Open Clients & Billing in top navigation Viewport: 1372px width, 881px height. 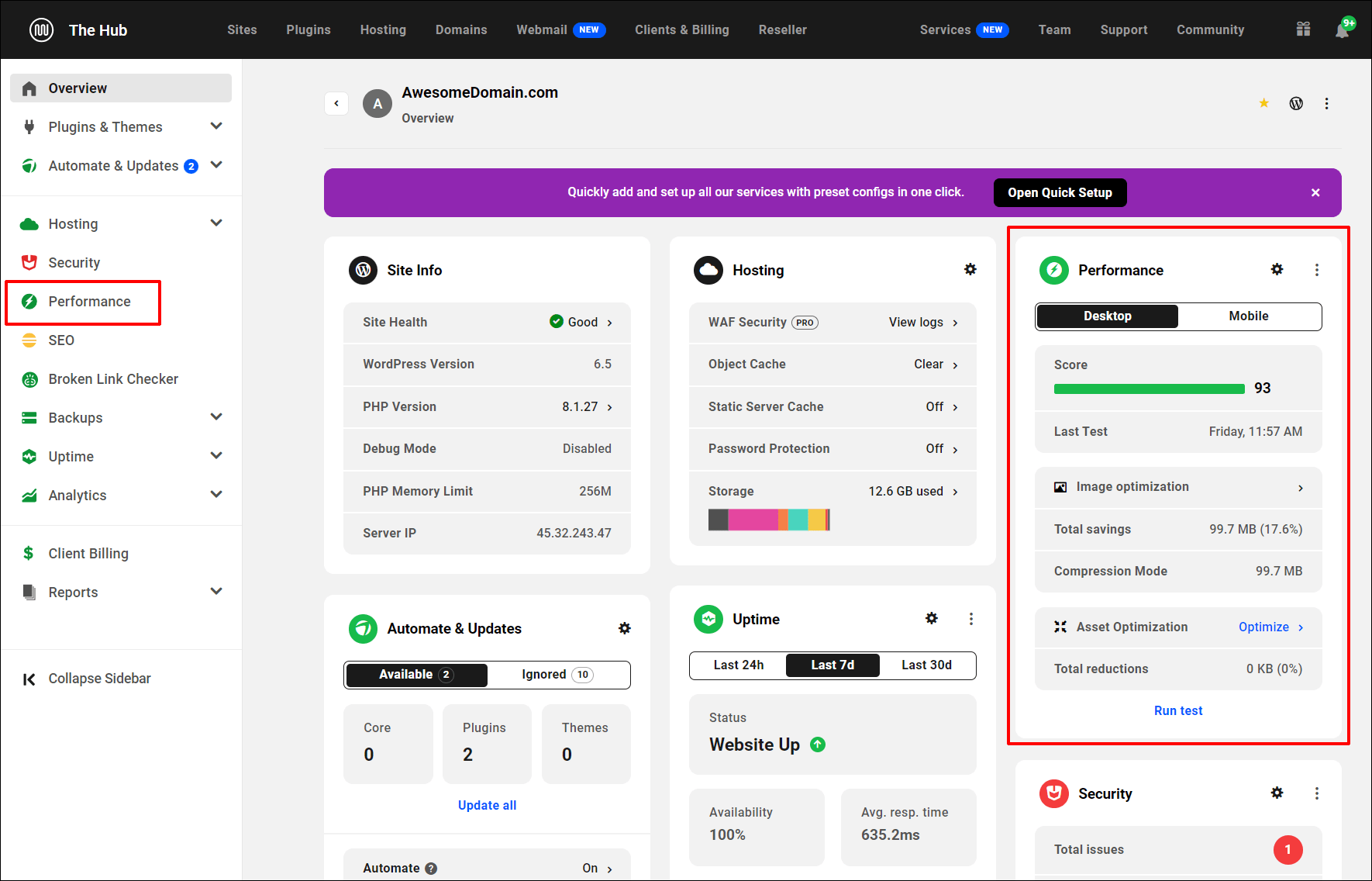[x=682, y=29]
